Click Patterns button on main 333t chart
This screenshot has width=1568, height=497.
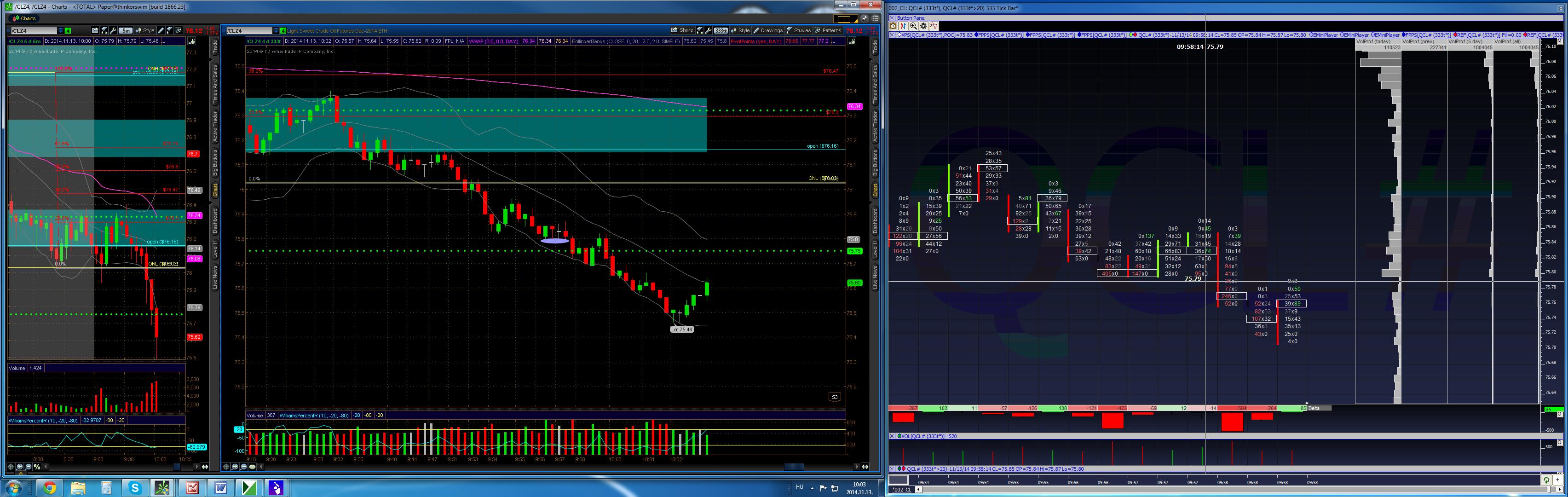pos(828,30)
